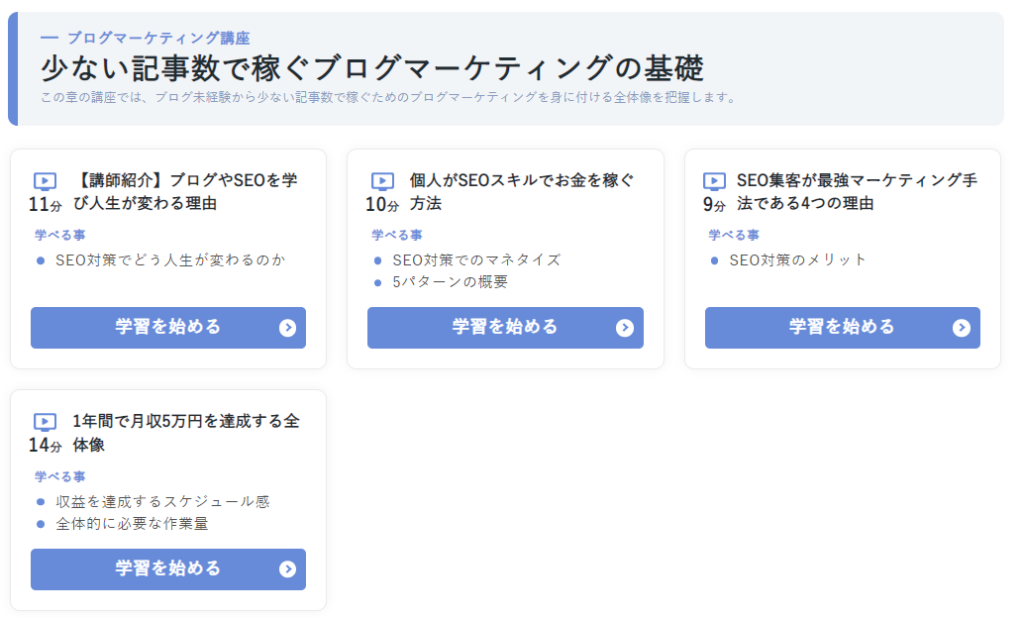The image size is (1024, 618).
Task: Click video icon on 講師紹介 lesson card
Action: click(45, 181)
